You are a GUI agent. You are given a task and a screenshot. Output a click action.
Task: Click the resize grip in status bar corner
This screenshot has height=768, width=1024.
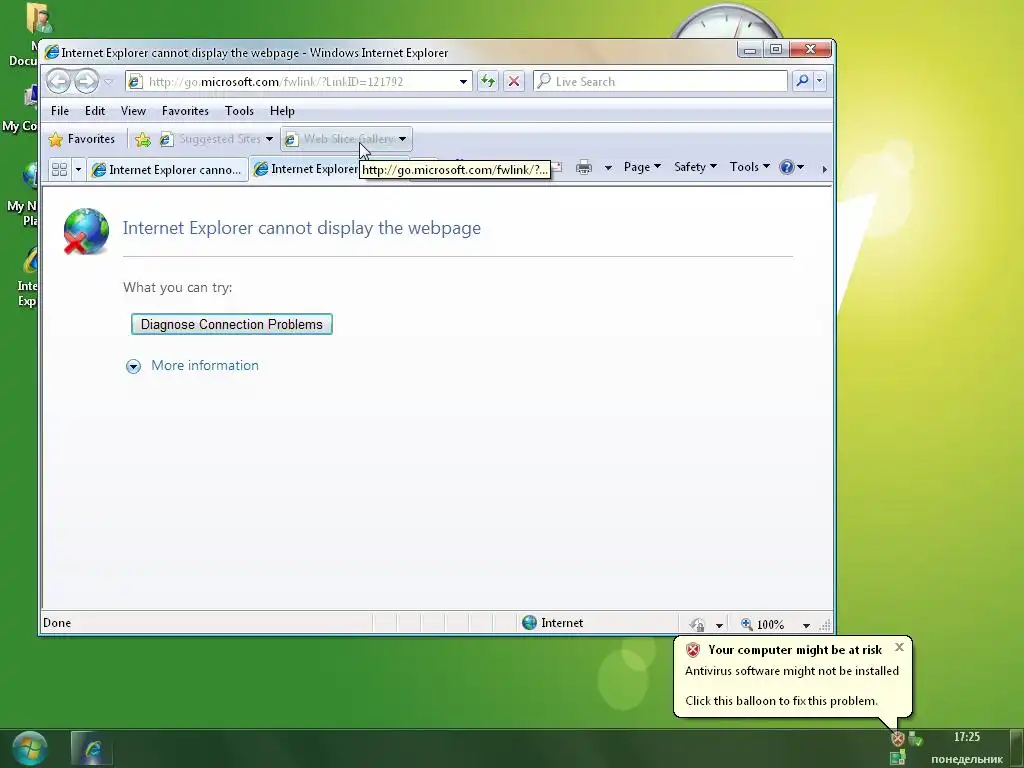825,625
